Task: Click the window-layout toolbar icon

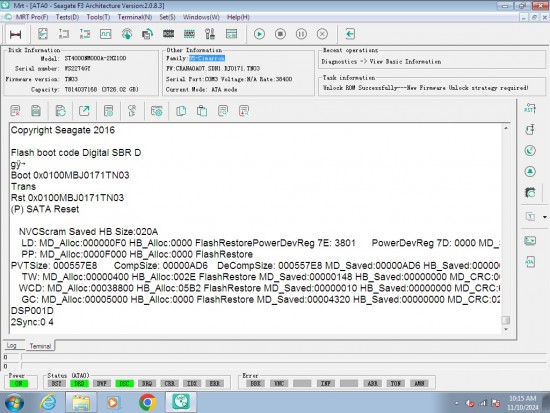Action: coord(232,34)
